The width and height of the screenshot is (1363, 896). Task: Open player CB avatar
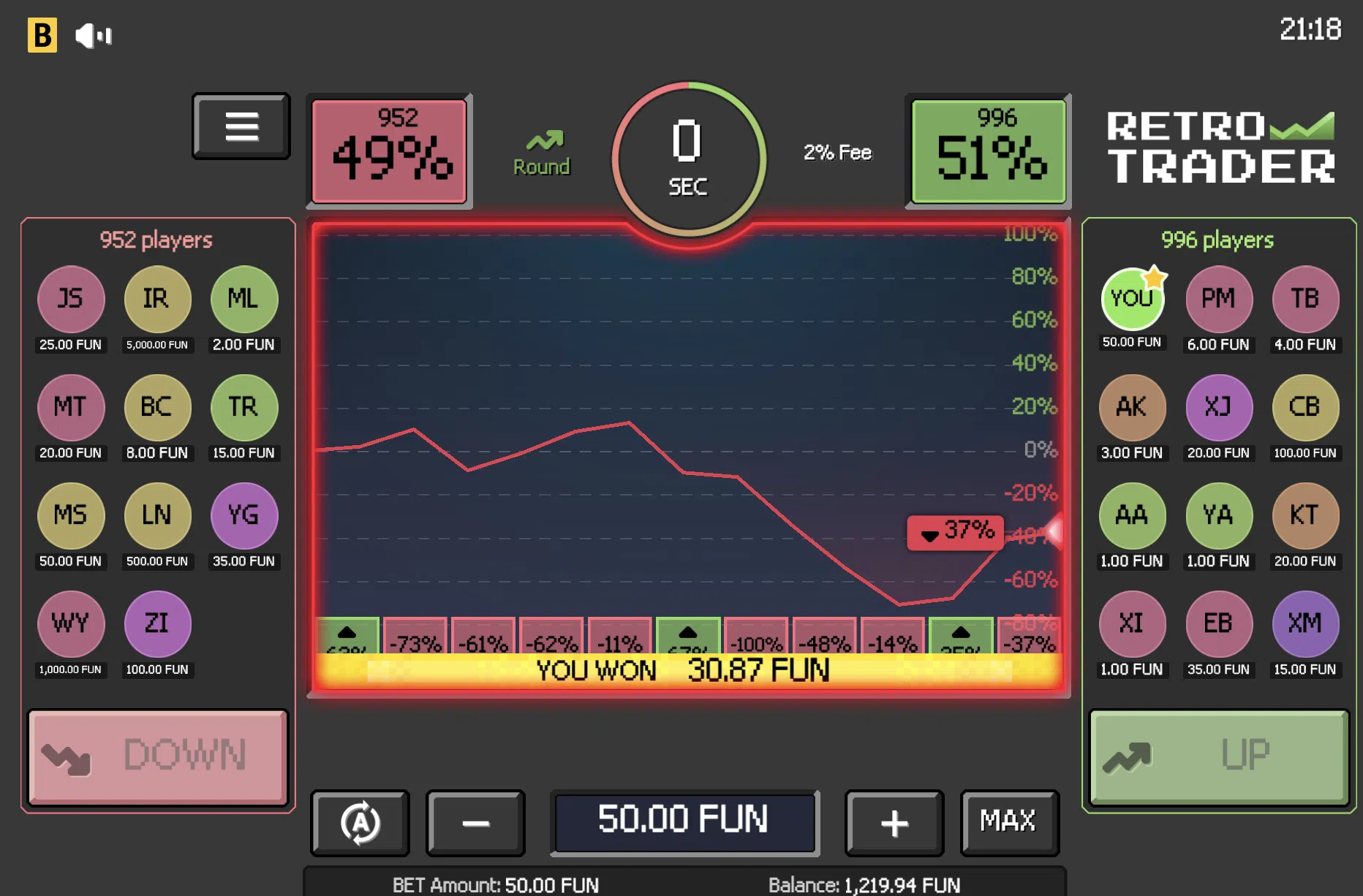pyautogui.click(x=1305, y=407)
